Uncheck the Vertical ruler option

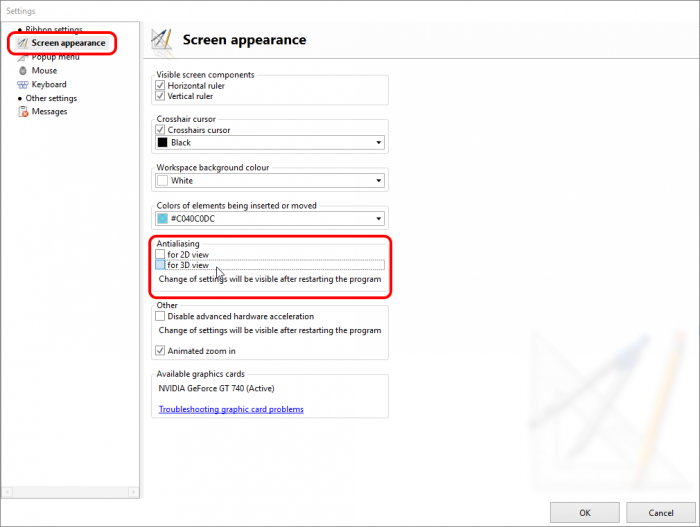[160, 97]
